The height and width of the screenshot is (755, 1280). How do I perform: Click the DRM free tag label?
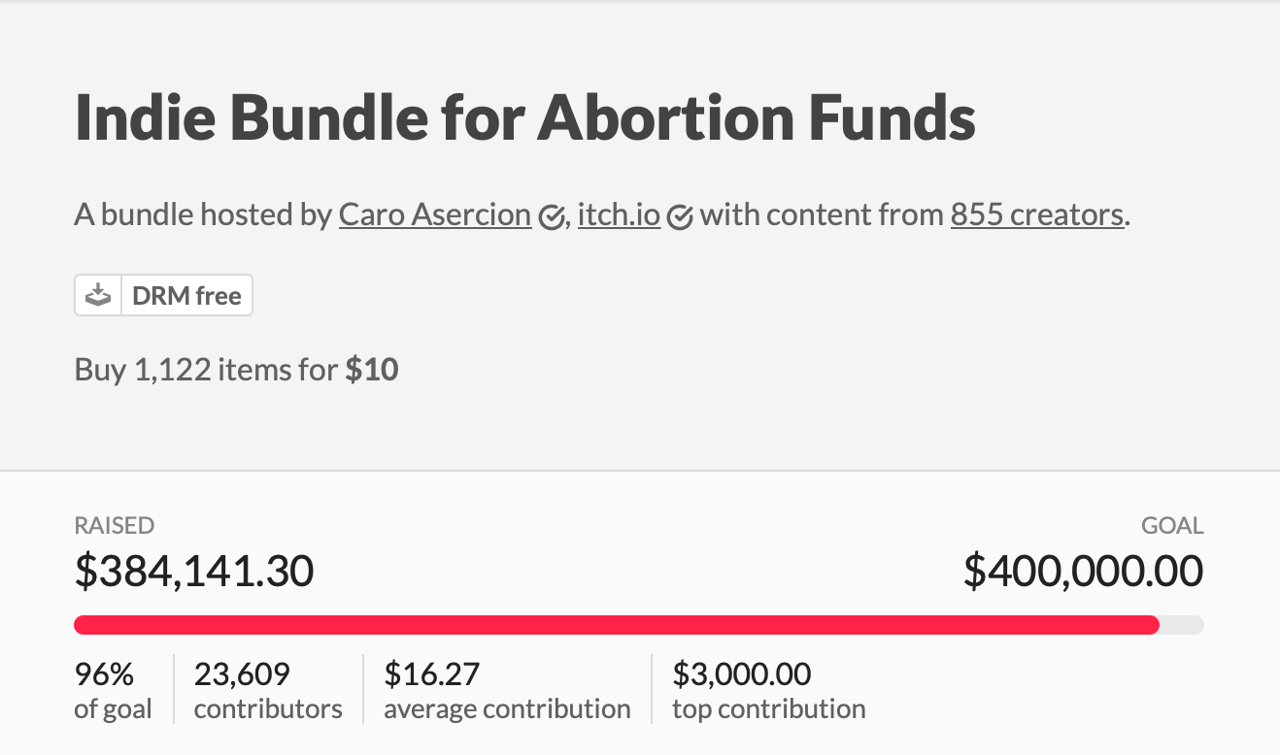(186, 294)
